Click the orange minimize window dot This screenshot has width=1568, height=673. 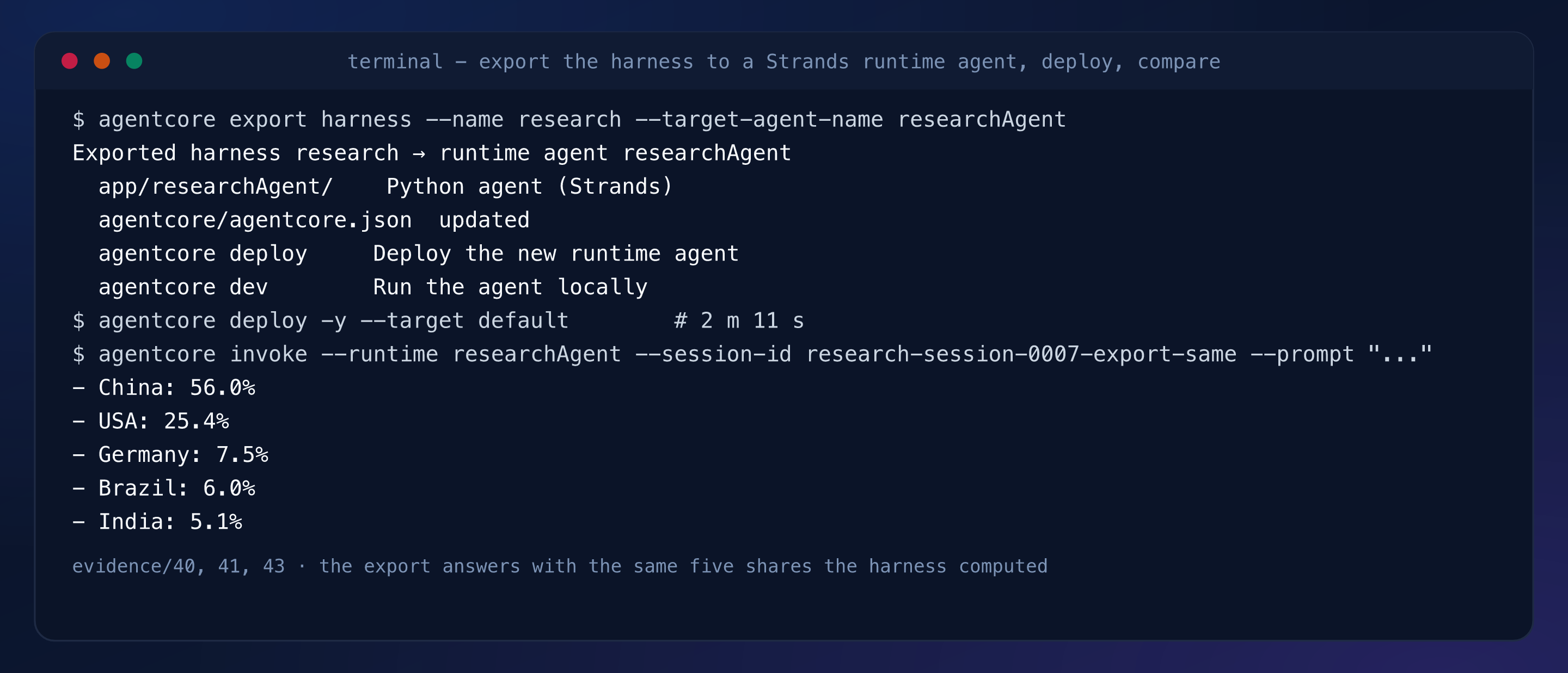tap(102, 61)
